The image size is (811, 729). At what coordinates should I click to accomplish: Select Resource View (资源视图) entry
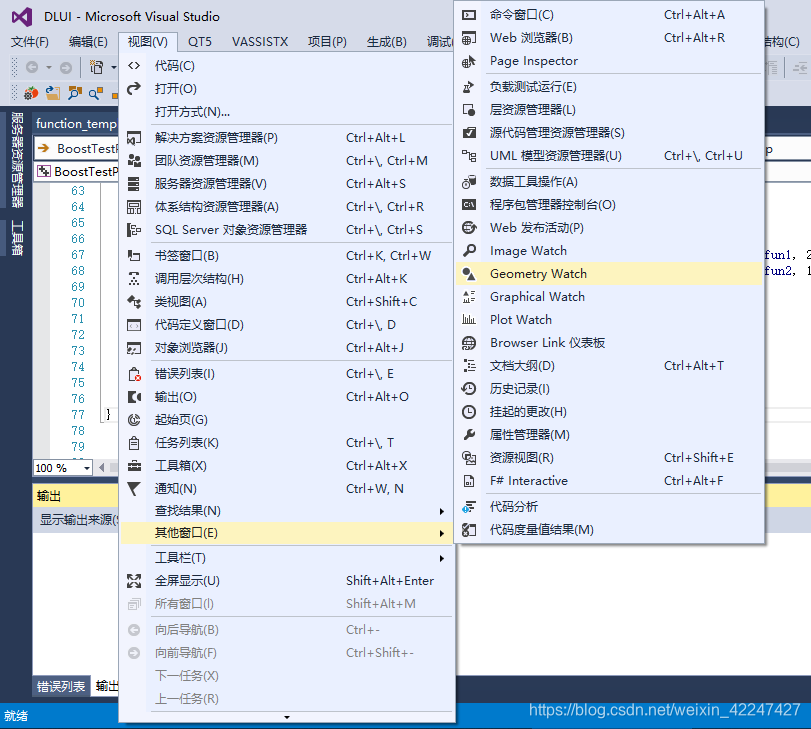tap(609, 458)
